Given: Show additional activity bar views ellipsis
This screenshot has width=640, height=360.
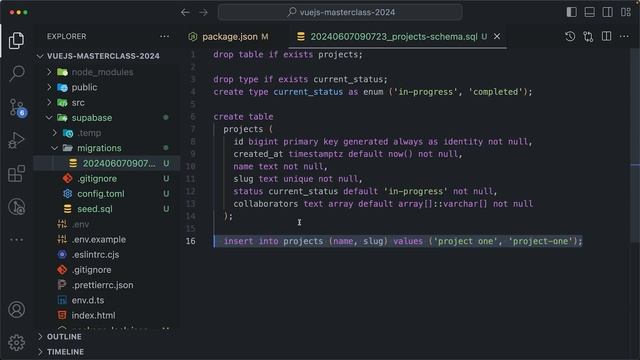Looking at the screenshot, I should (16, 240).
